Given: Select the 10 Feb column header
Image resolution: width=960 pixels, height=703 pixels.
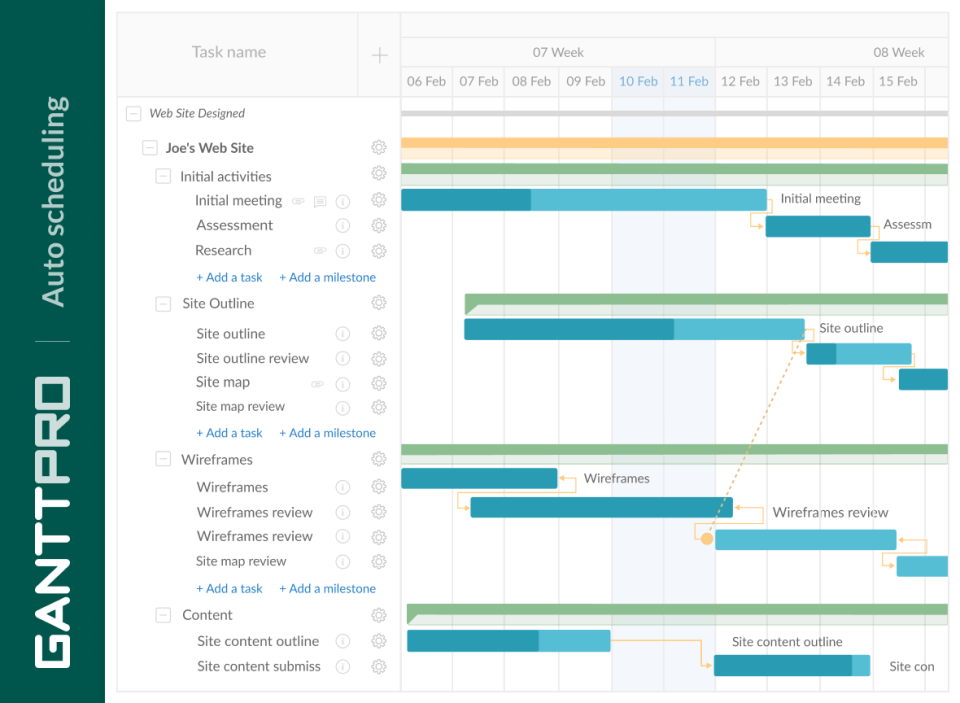Looking at the screenshot, I should pos(638,81).
